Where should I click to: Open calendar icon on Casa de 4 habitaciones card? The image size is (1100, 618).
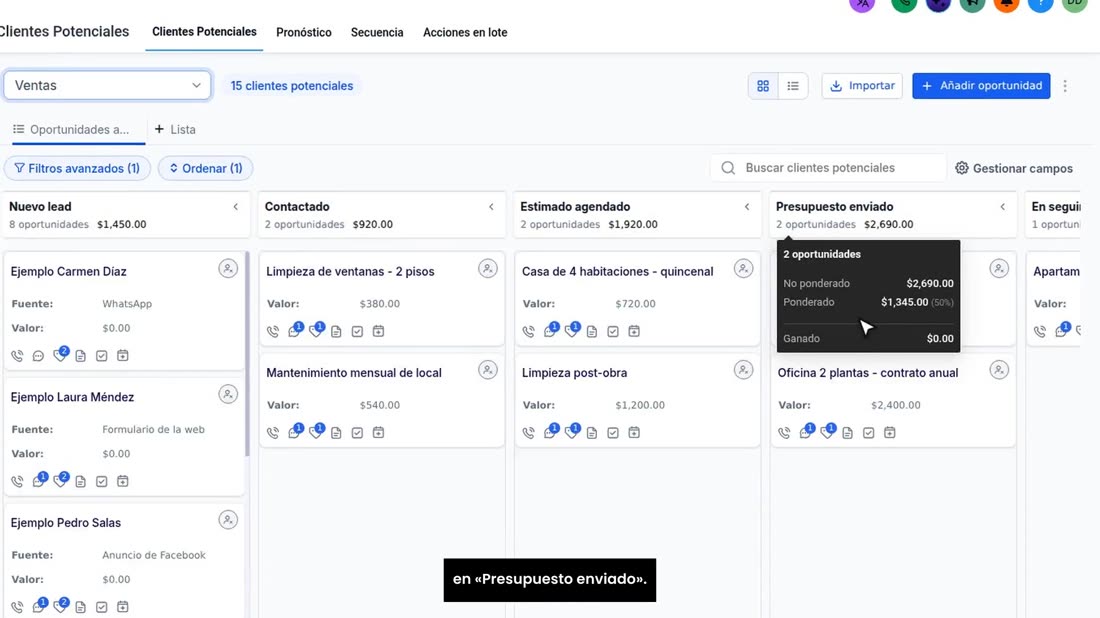click(x=633, y=331)
